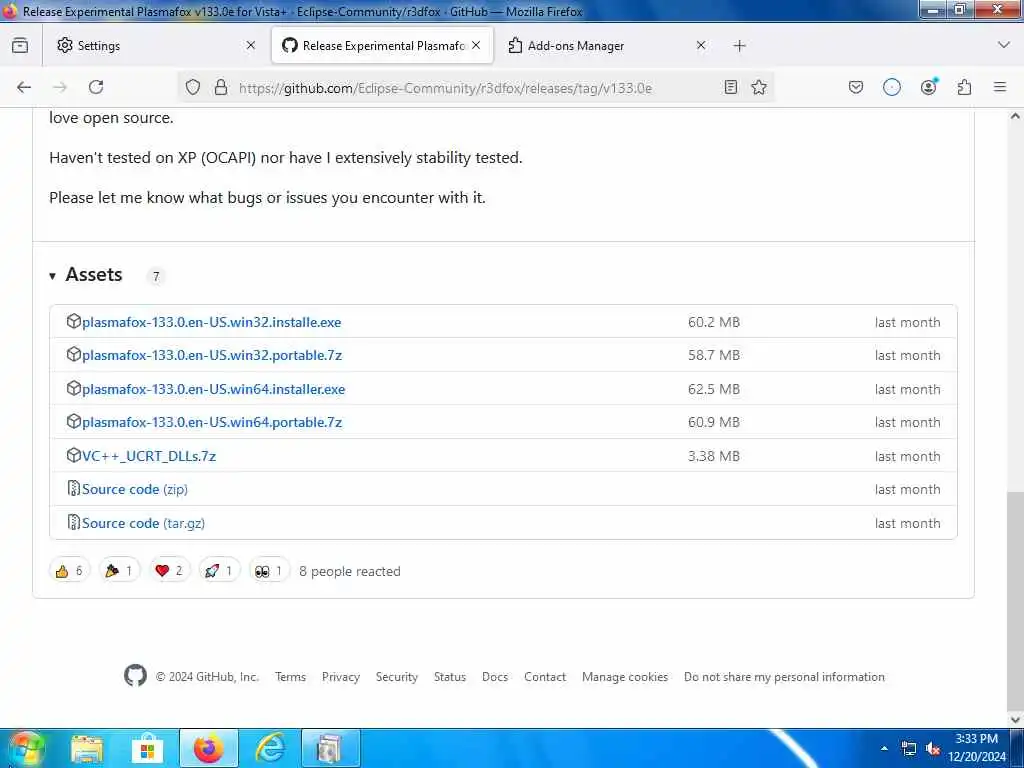
Task: Download VC++_UCRT_DLLs.7z asset
Action: 149,456
